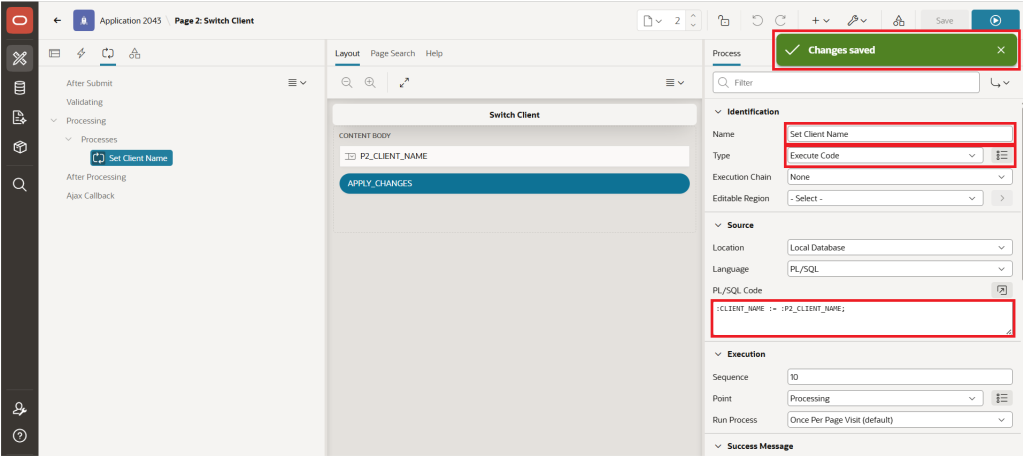Collapse the Processes tree node

69,140
